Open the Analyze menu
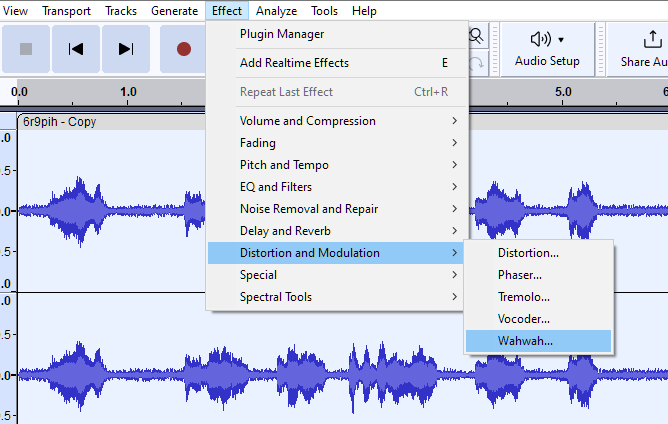The height and width of the screenshot is (424, 668). coord(276,11)
